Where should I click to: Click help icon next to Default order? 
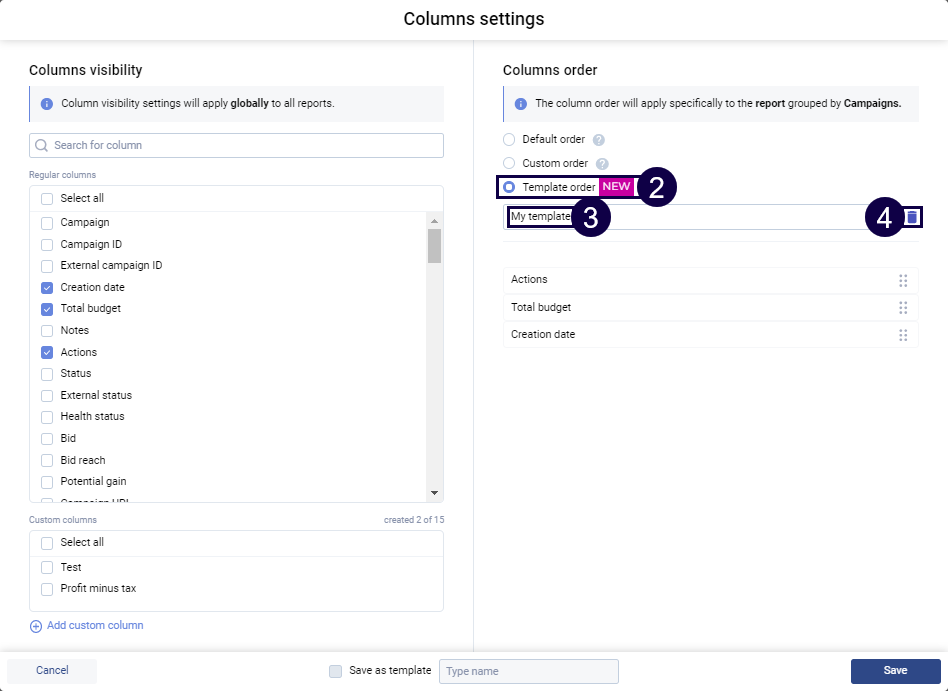point(599,140)
